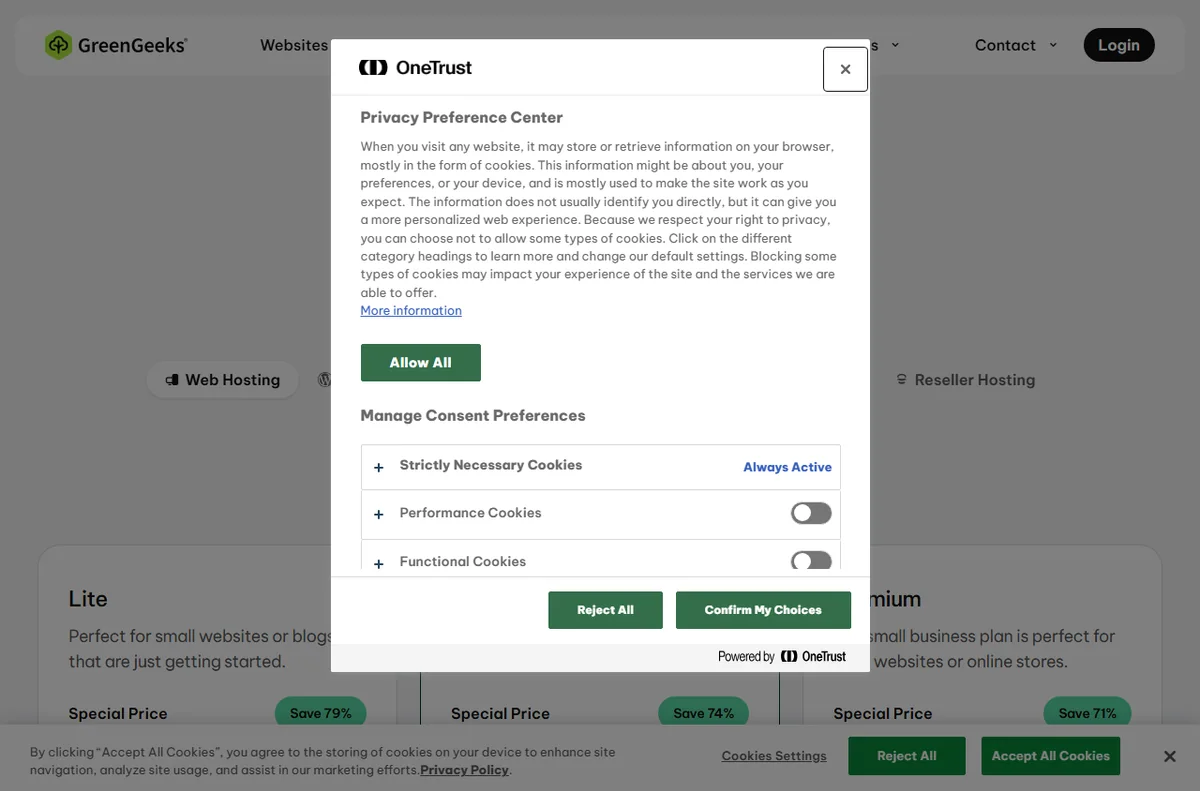The image size is (1200, 791).
Task: Select the Reseller Hosting tab
Action: coord(965,380)
